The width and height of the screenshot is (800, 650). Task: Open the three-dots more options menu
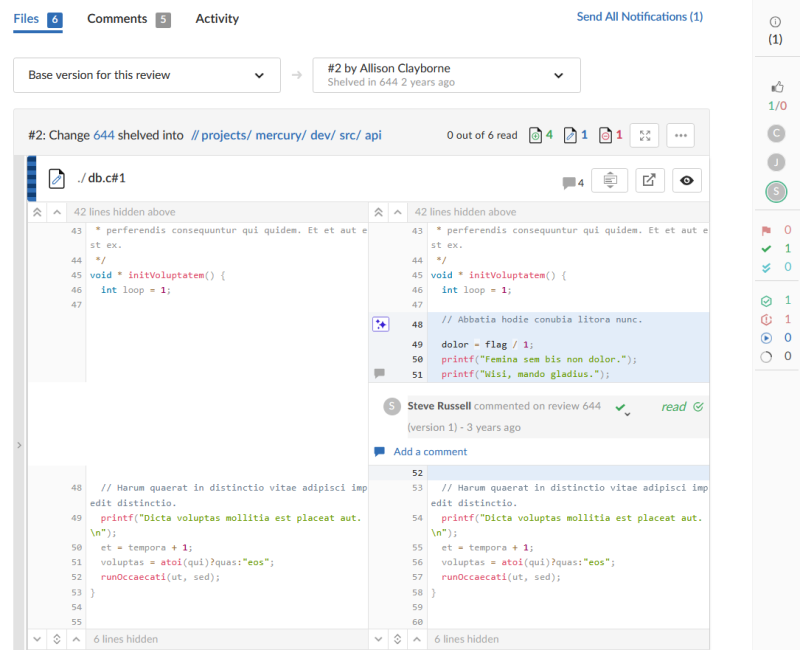click(680, 135)
